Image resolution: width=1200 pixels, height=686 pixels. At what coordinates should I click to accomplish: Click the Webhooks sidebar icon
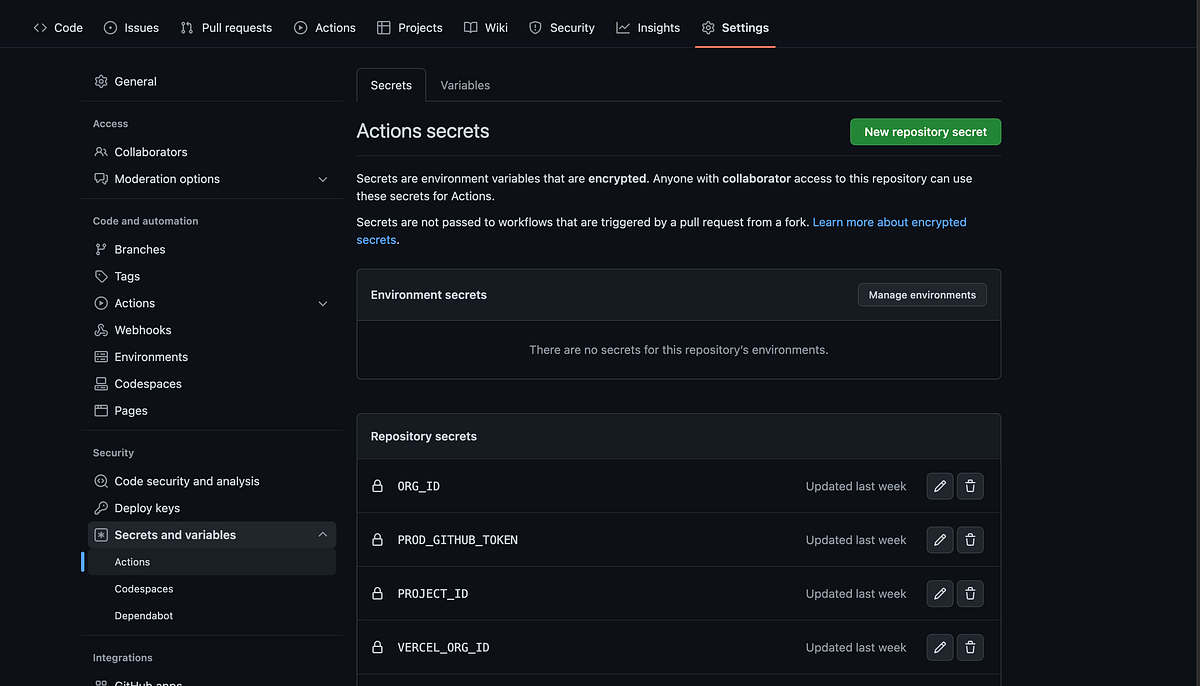100,329
